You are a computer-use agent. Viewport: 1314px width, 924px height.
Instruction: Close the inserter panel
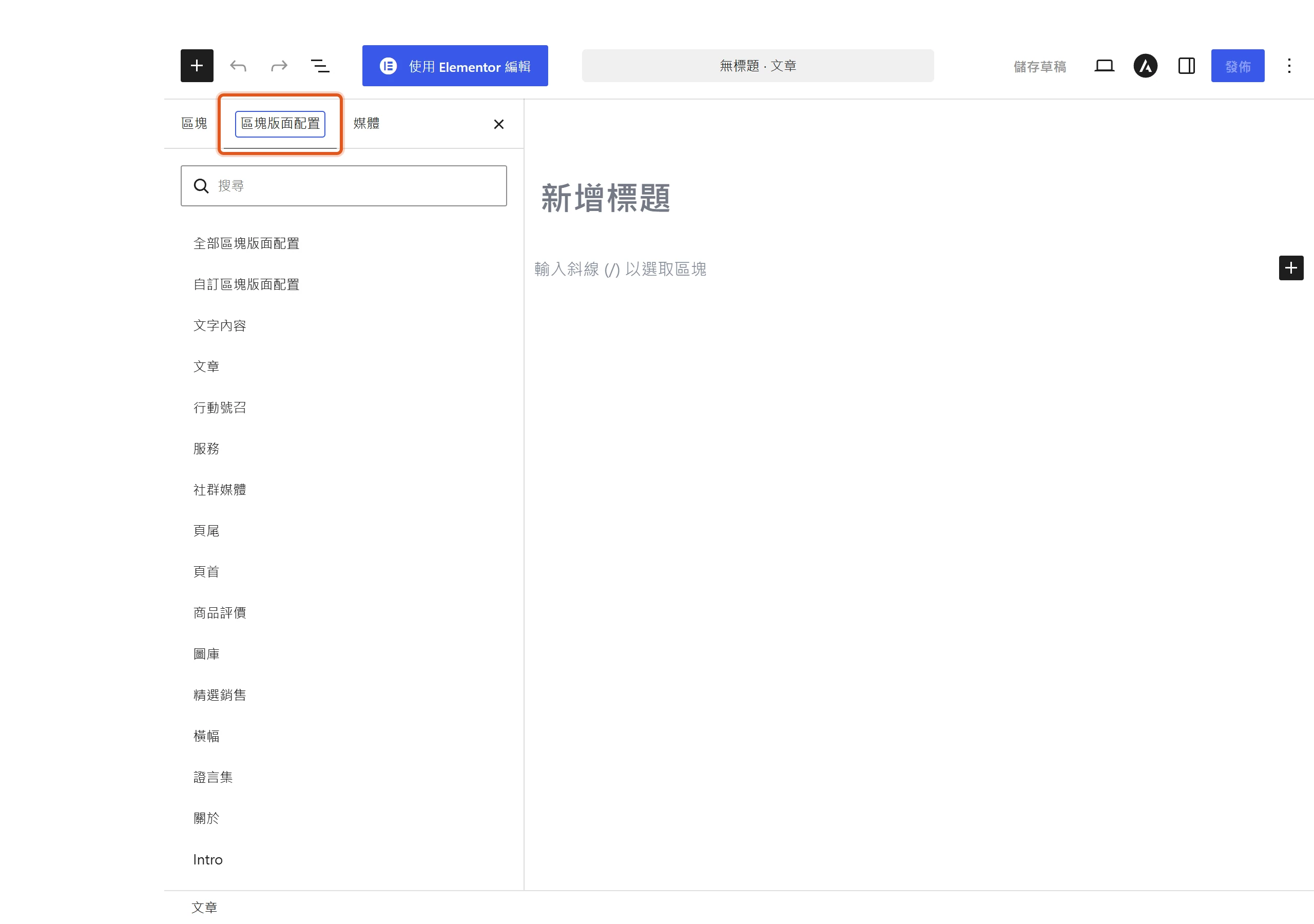click(498, 124)
